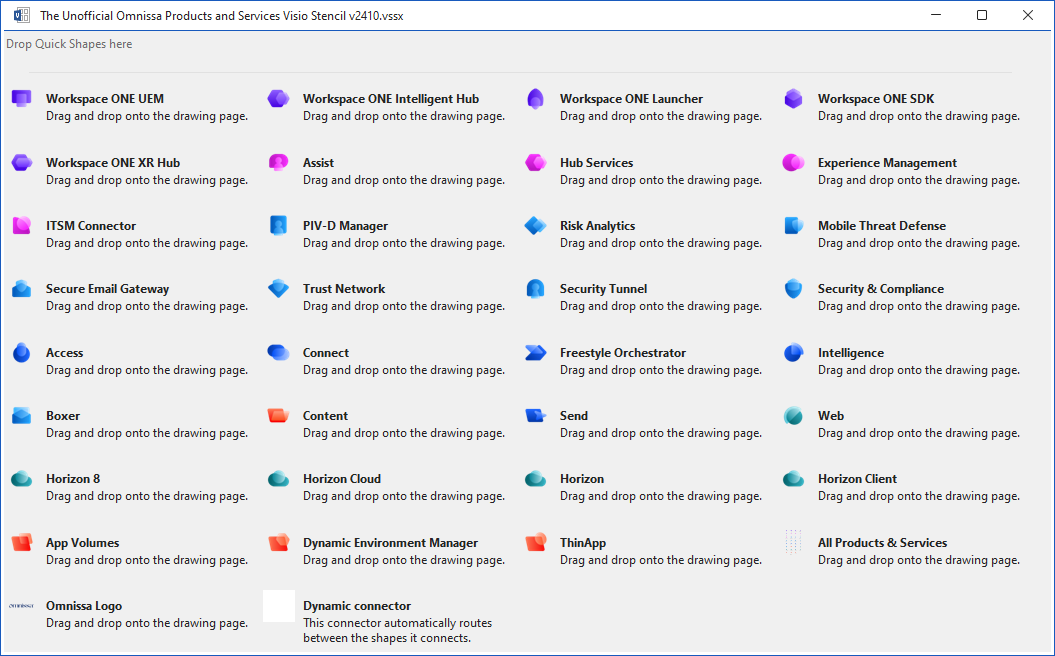1055x656 pixels.
Task: Click the 'Secure Email Gateway' label
Action: pos(108,289)
